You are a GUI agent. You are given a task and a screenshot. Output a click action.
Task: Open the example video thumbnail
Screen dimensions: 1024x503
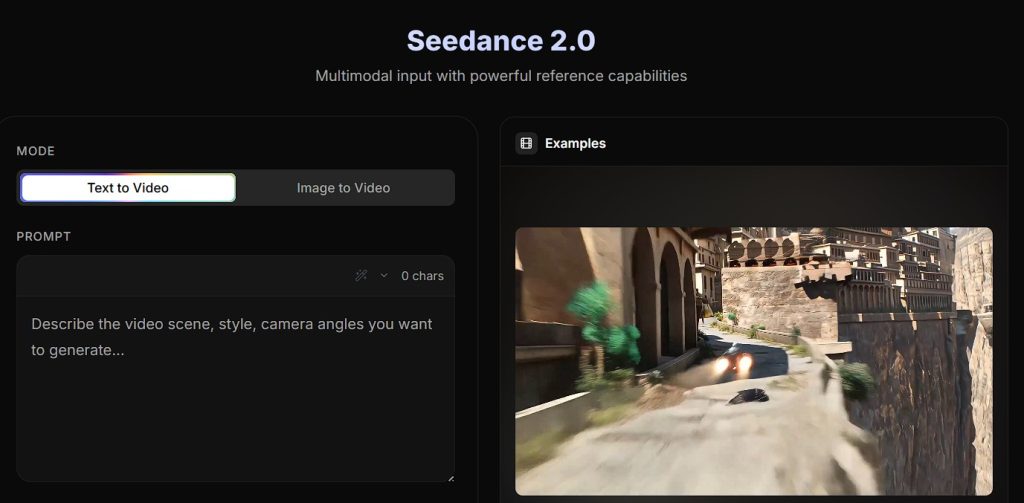pos(754,361)
